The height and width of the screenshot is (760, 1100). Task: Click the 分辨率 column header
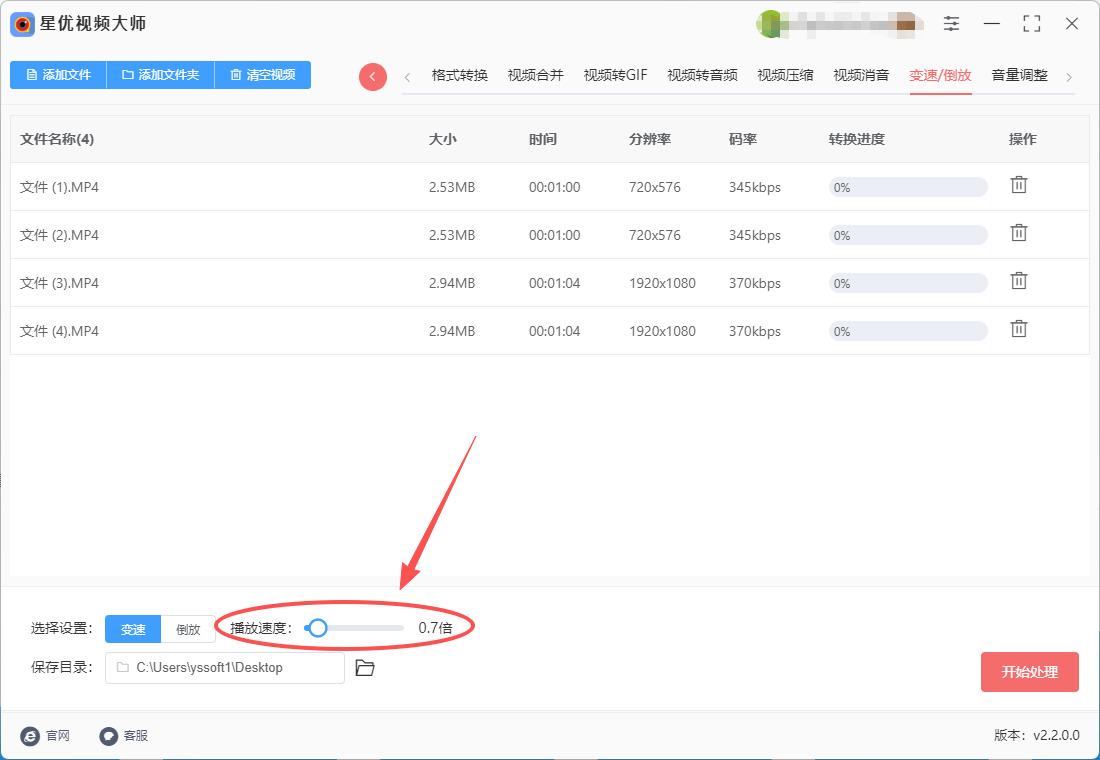click(650, 140)
